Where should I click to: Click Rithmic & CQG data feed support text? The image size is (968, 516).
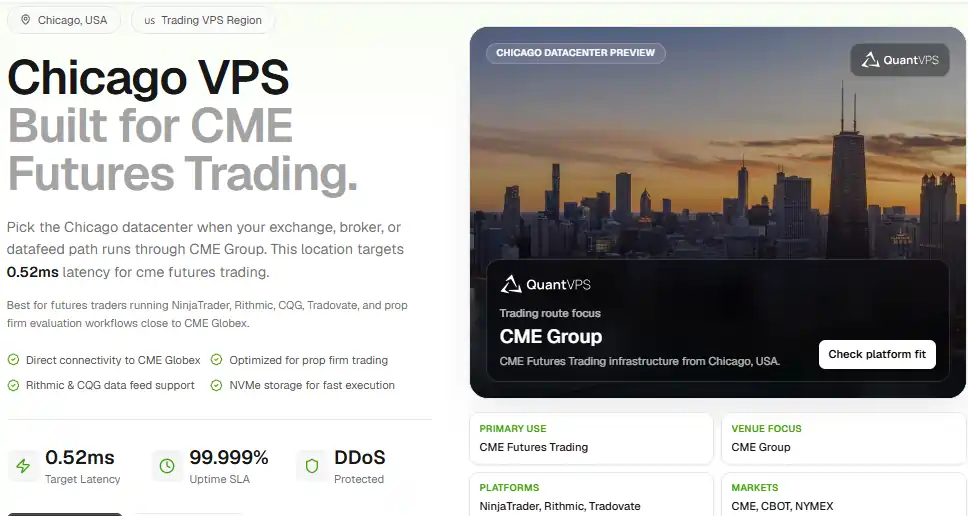pos(110,385)
